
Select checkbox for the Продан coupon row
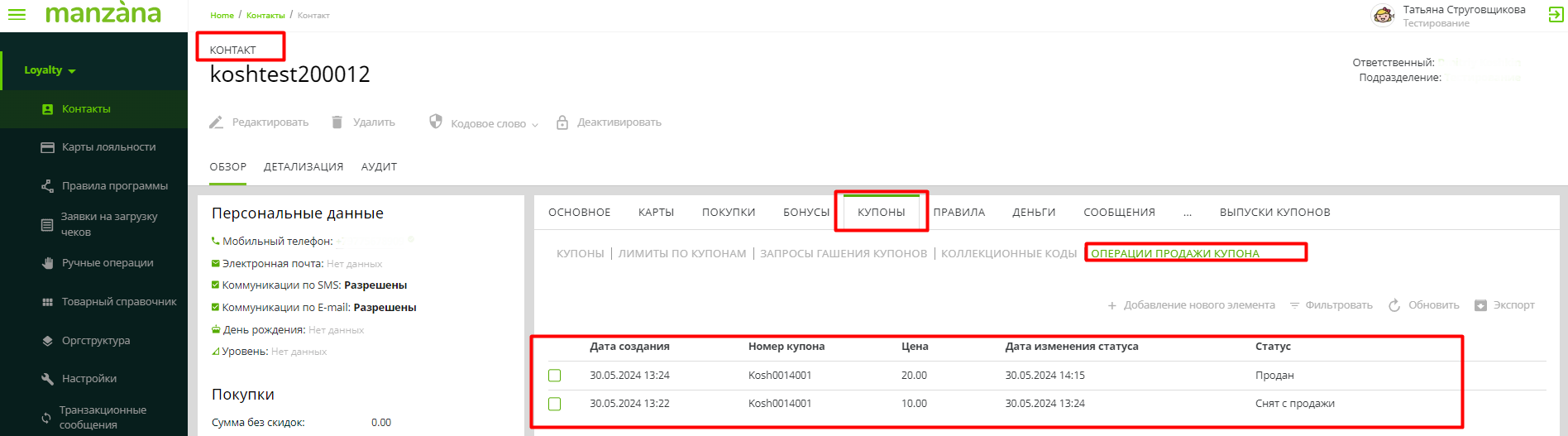tap(555, 376)
